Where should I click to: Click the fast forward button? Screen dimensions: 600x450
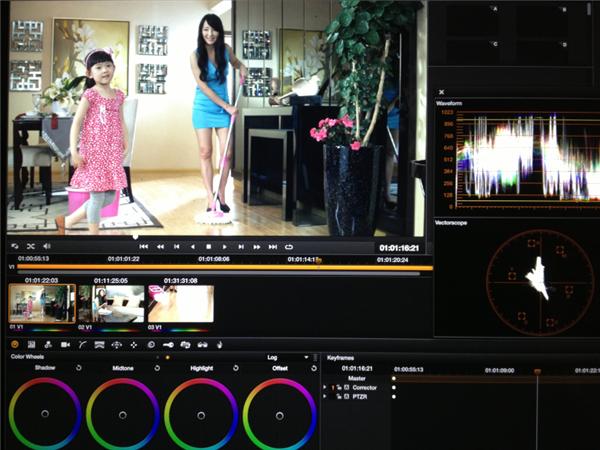click(x=257, y=247)
